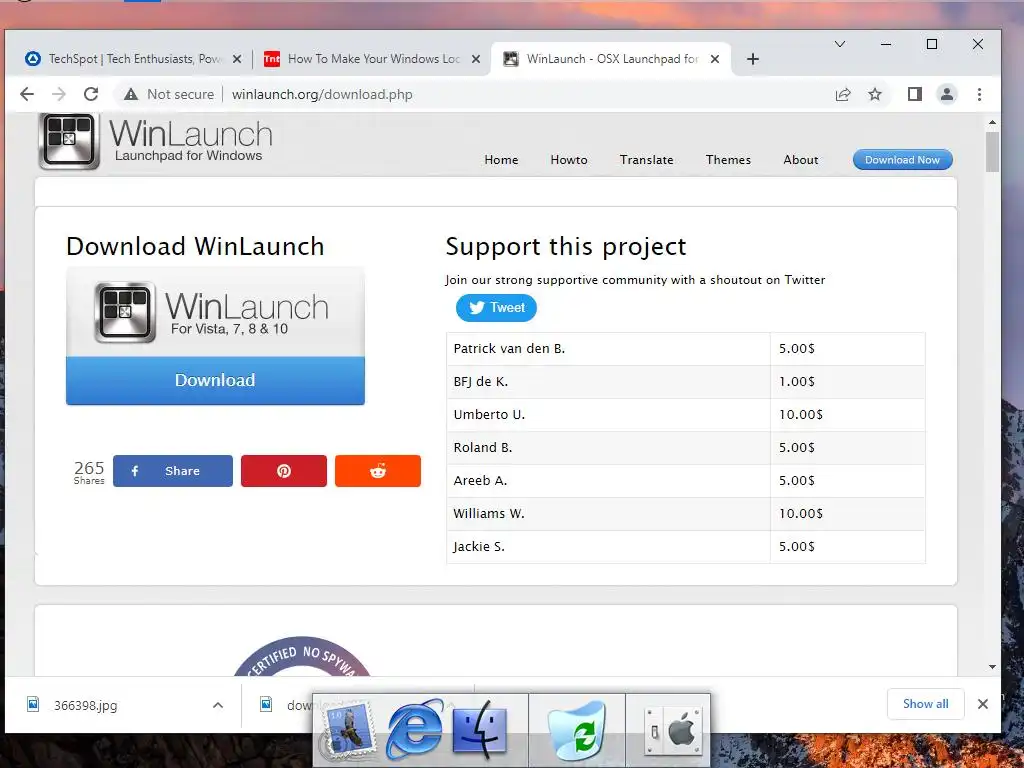
Task: Open the Recycle Bin from the dock
Action: [x=577, y=730]
